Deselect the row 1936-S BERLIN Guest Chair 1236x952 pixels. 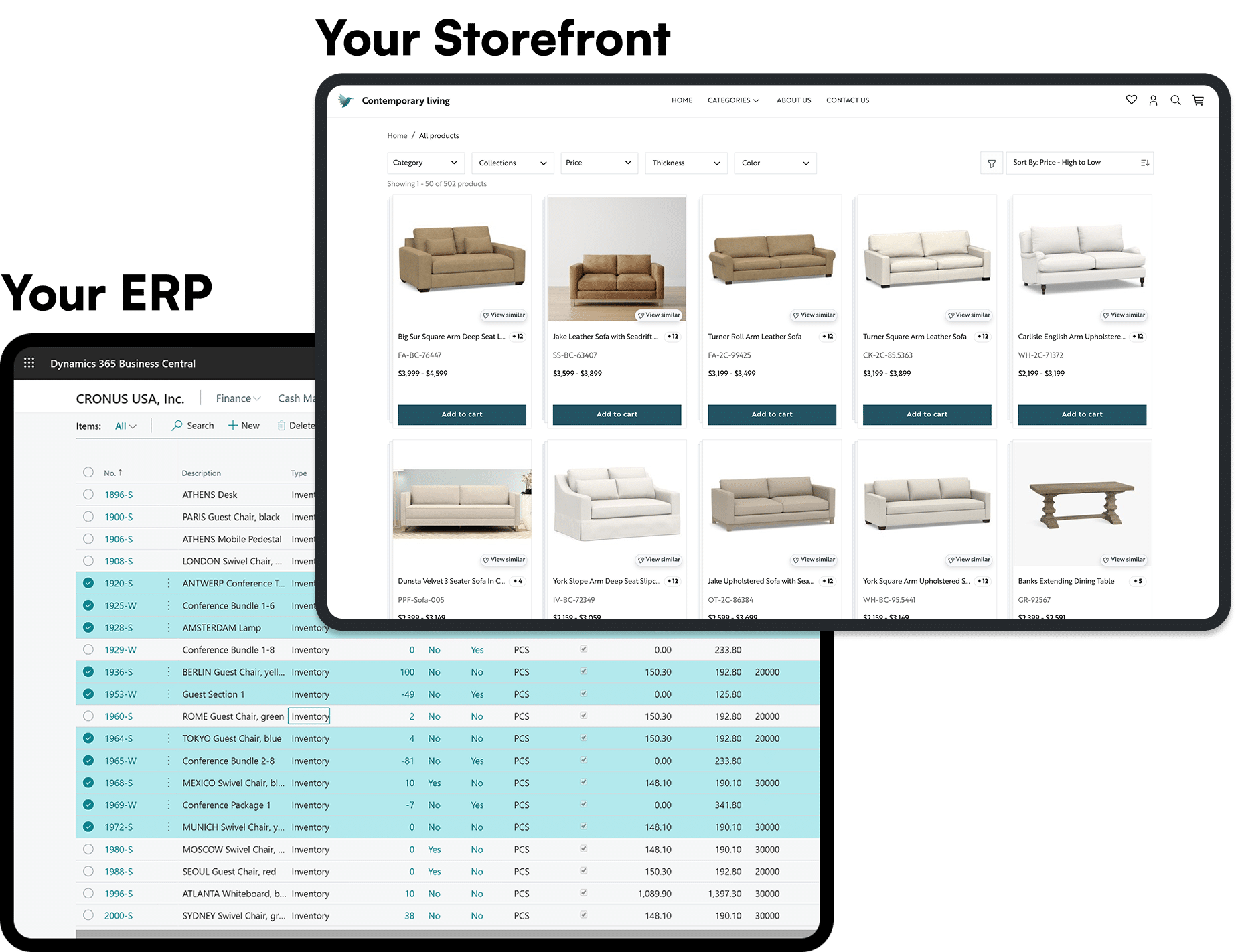pyautogui.click(x=88, y=671)
